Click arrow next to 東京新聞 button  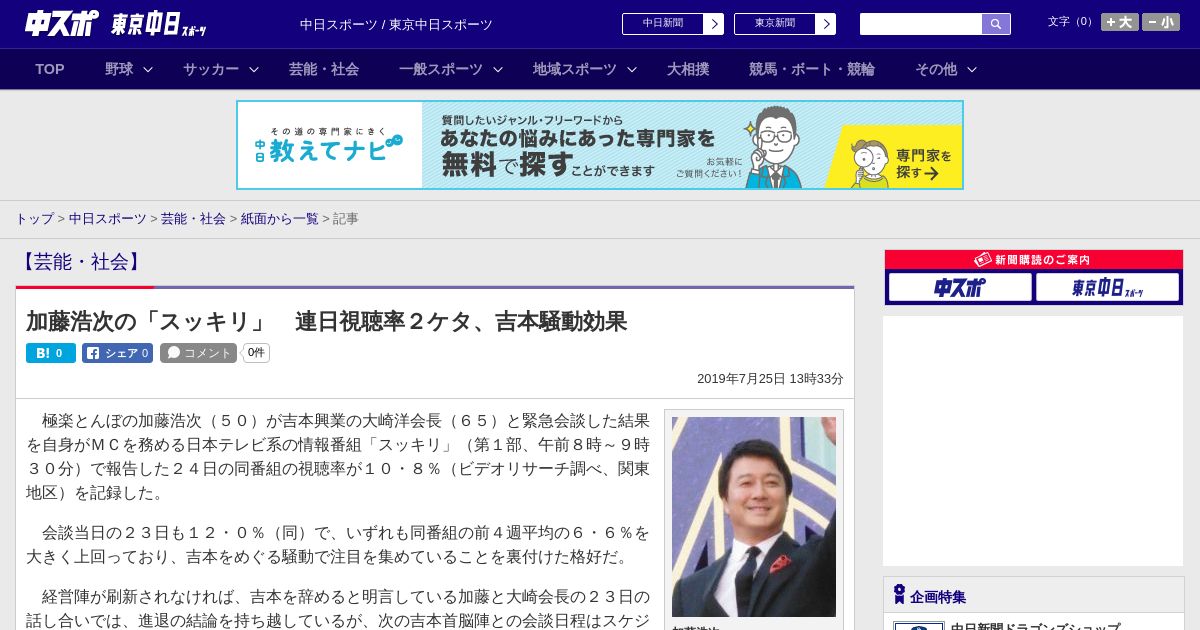point(826,24)
